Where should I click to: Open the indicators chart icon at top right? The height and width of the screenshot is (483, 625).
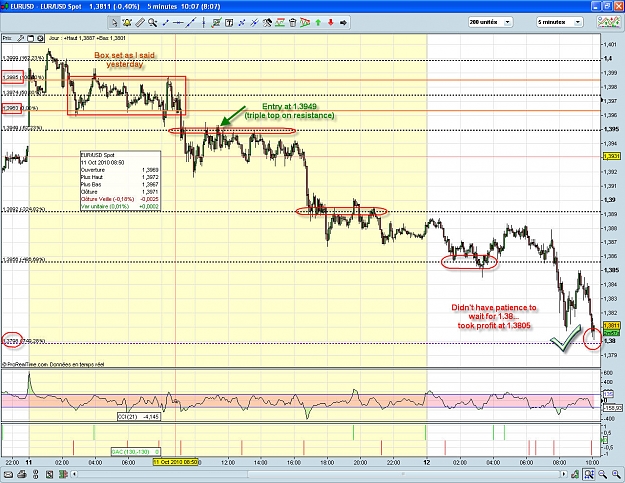coord(608,22)
